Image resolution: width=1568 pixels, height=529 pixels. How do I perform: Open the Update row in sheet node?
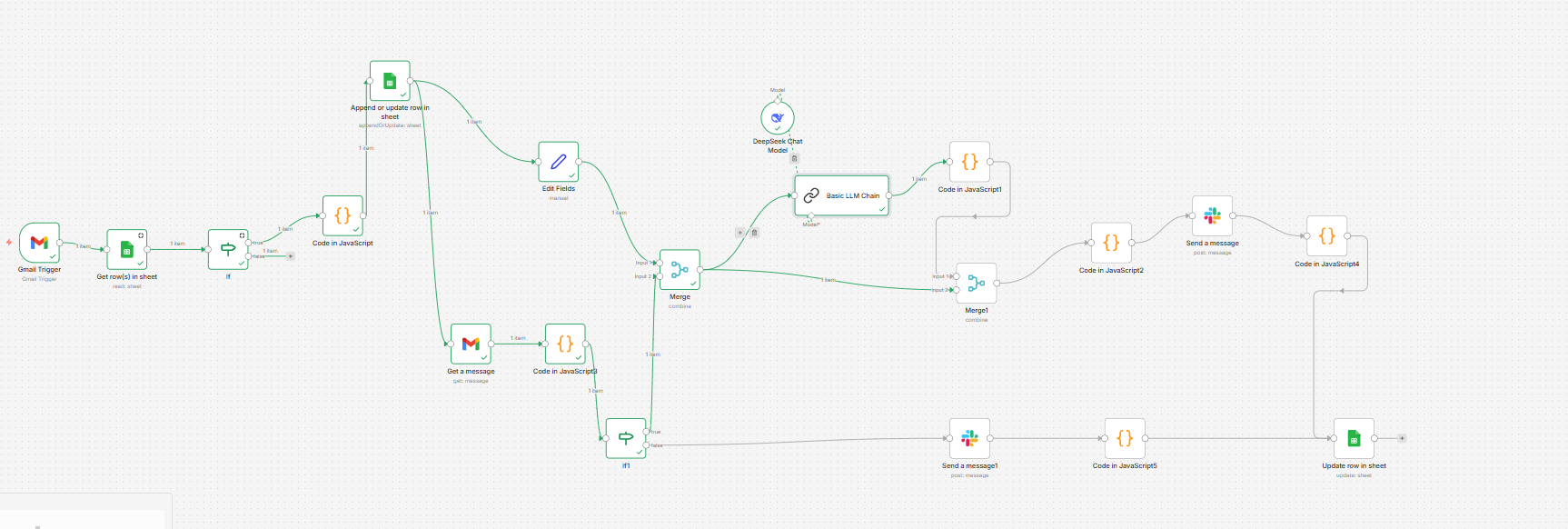point(1354,438)
